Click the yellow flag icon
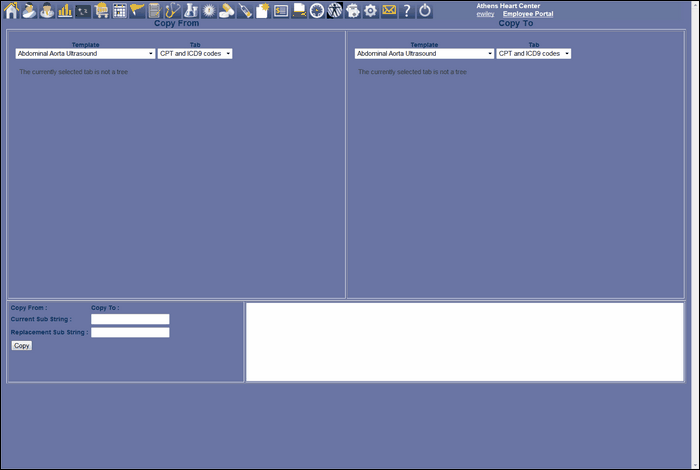The image size is (700, 470). (137, 10)
